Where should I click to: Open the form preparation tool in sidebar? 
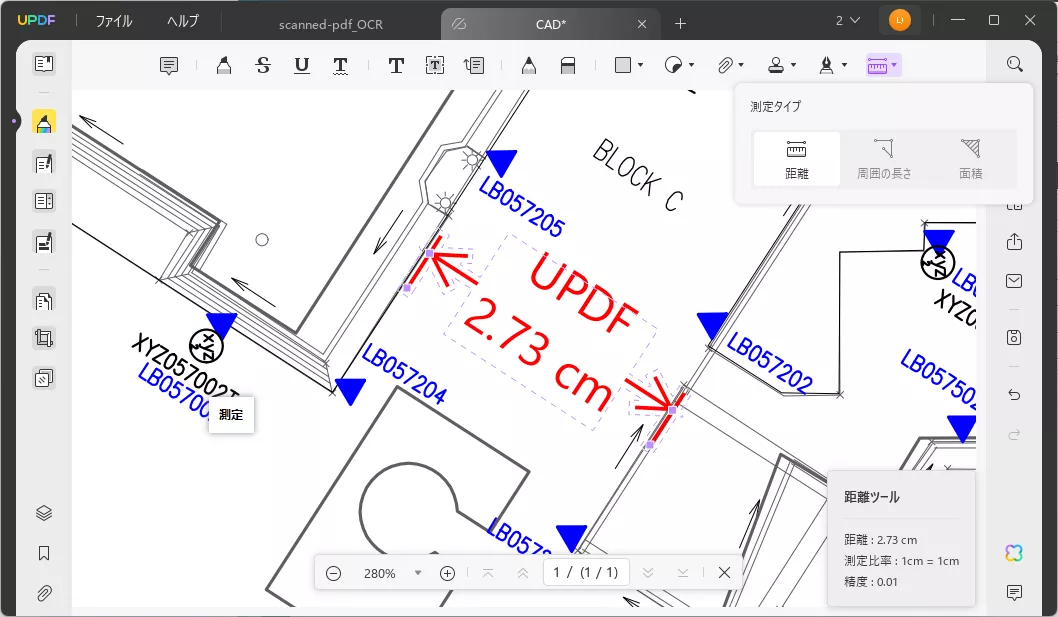[44, 201]
